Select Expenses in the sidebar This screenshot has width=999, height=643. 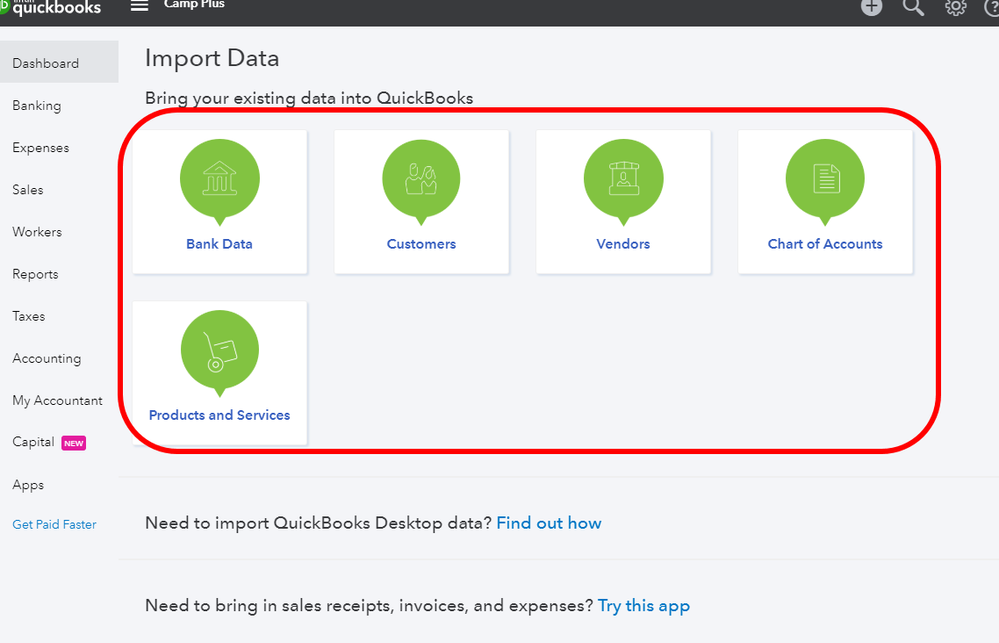(41, 148)
